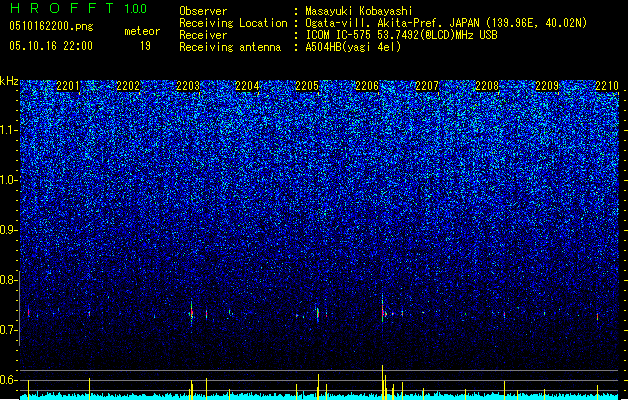629x400 pixels.
Task: Click the 1.1 frequency axis label
Action: tap(9, 130)
